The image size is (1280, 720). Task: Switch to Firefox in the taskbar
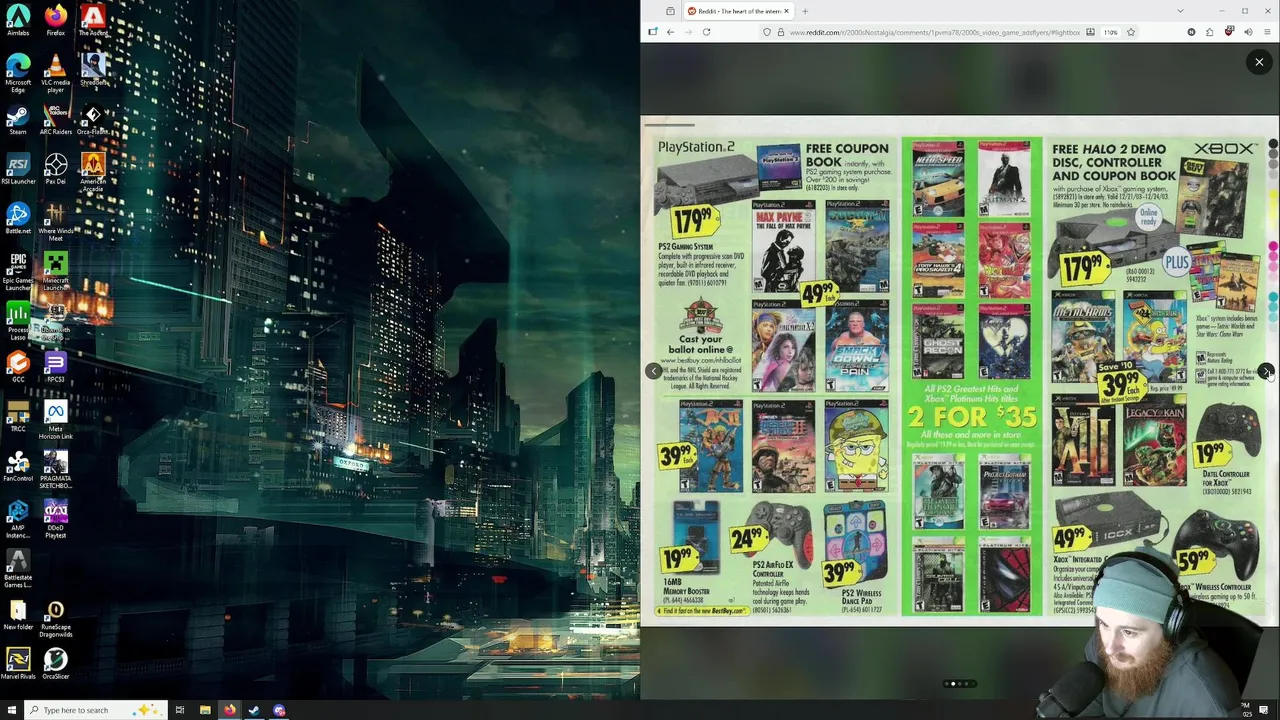(x=229, y=710)
